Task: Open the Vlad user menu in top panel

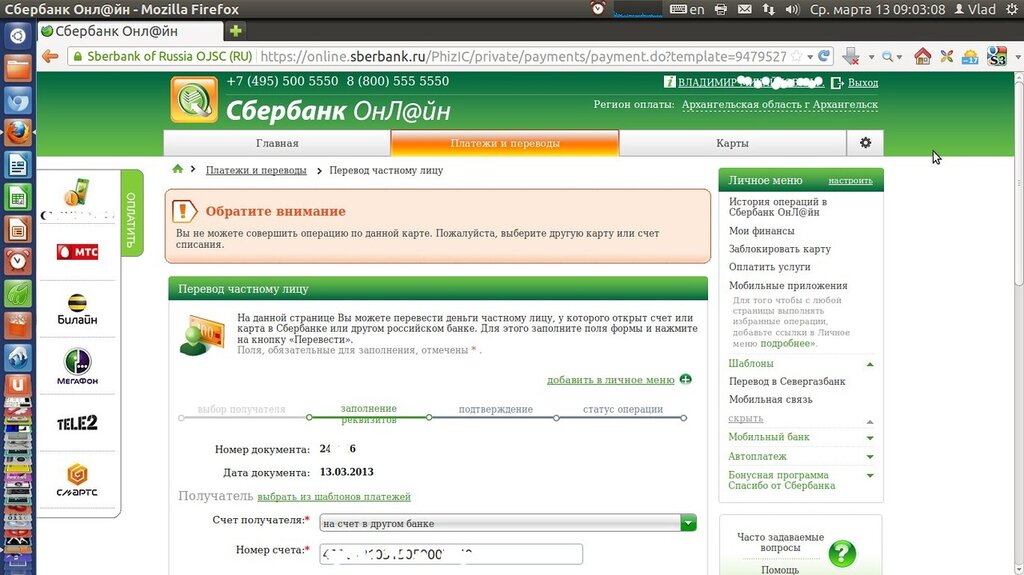Action: click(x=975, y=9)
